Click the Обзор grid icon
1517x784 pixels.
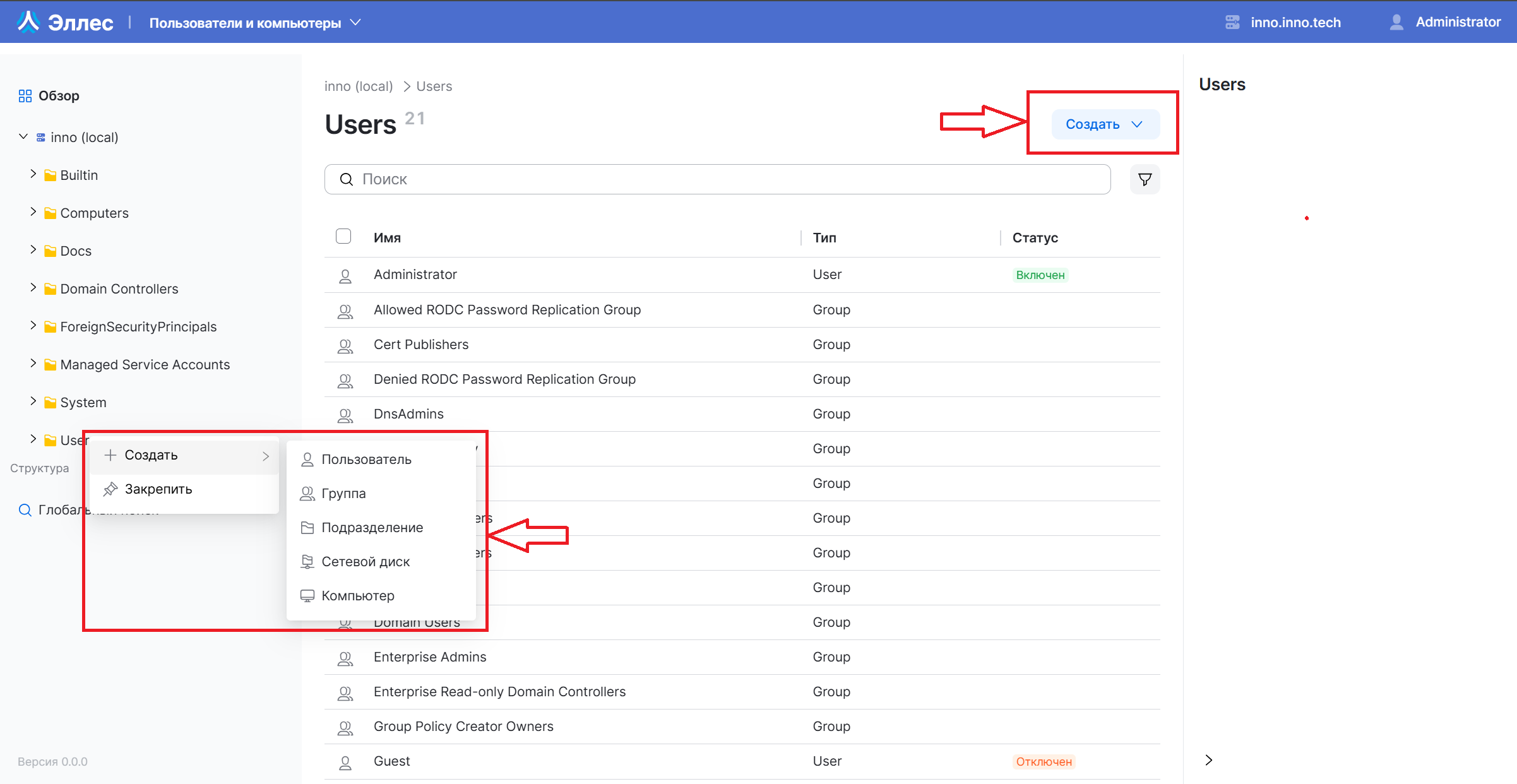point(25,96)
